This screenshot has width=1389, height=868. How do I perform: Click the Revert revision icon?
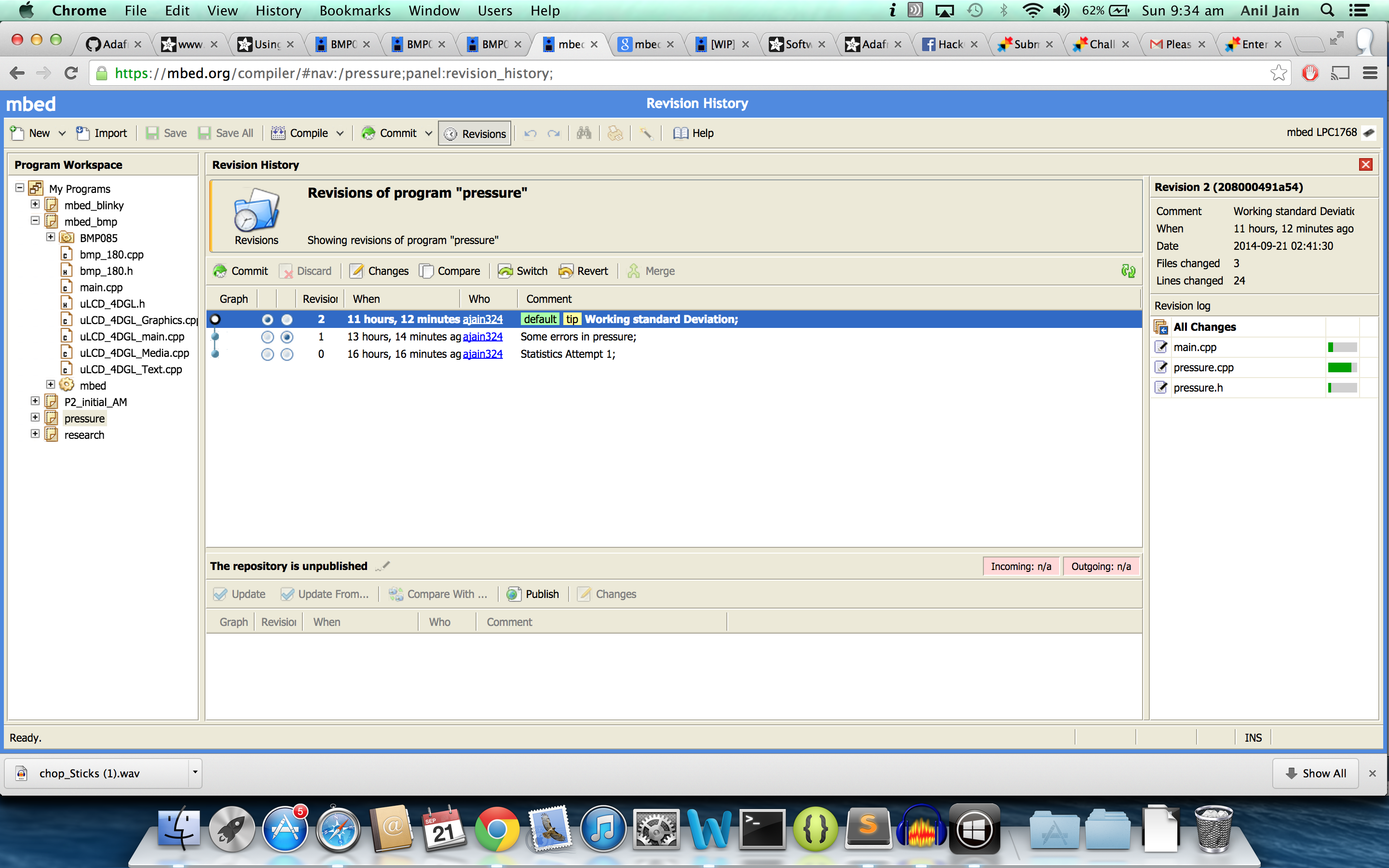point(566,271)
